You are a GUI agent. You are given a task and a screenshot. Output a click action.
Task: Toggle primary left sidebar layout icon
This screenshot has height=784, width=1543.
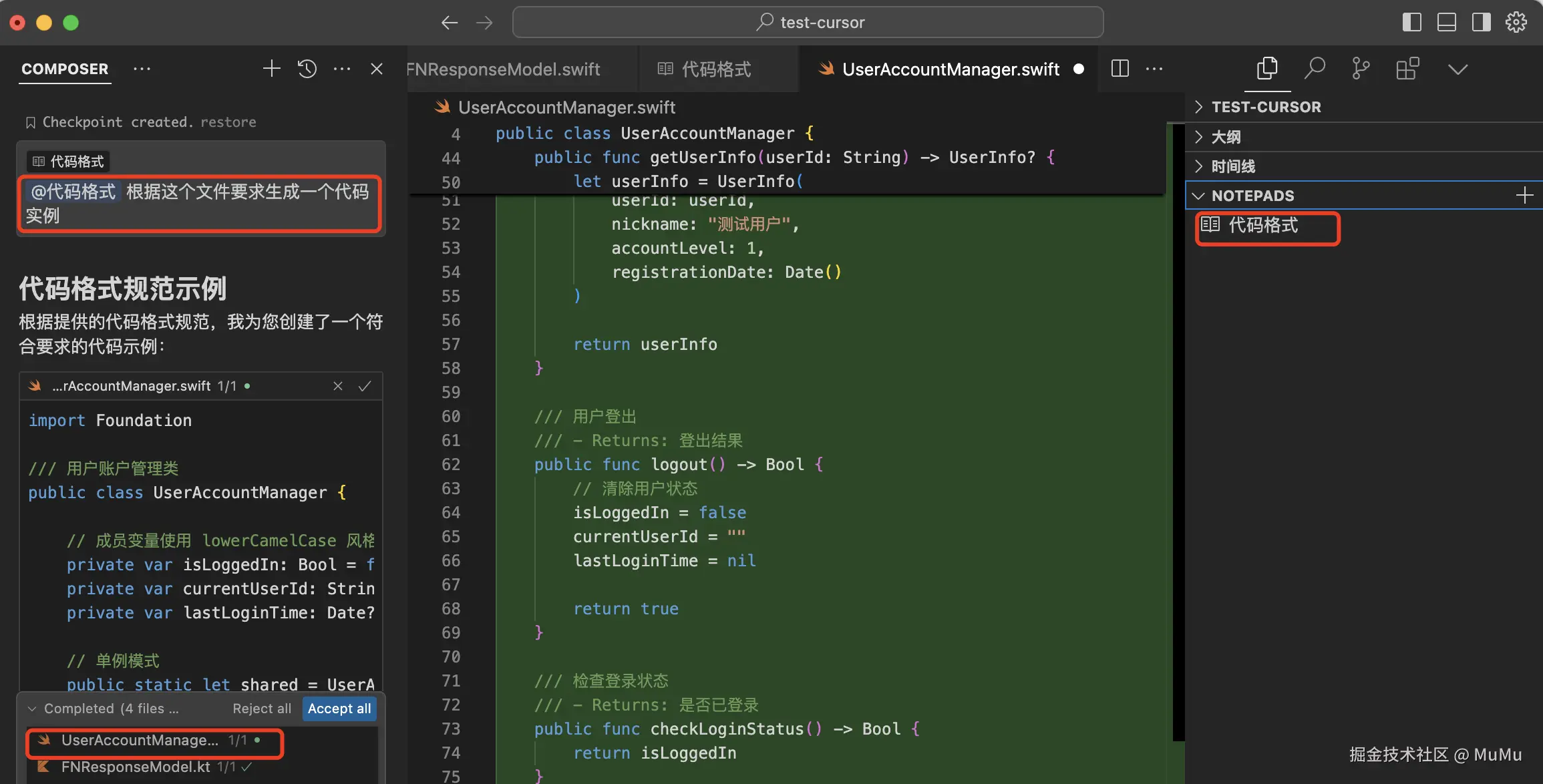(1411, 22)
